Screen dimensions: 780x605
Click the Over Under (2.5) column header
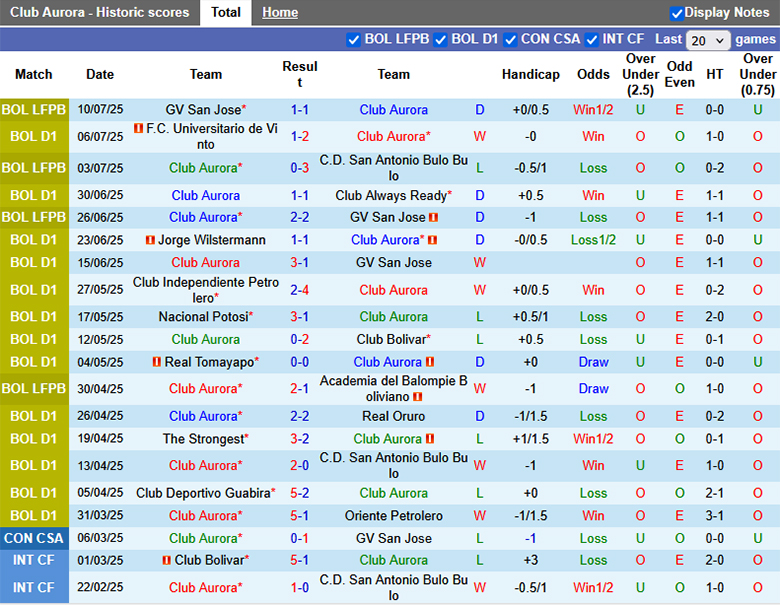coord(640,74)
